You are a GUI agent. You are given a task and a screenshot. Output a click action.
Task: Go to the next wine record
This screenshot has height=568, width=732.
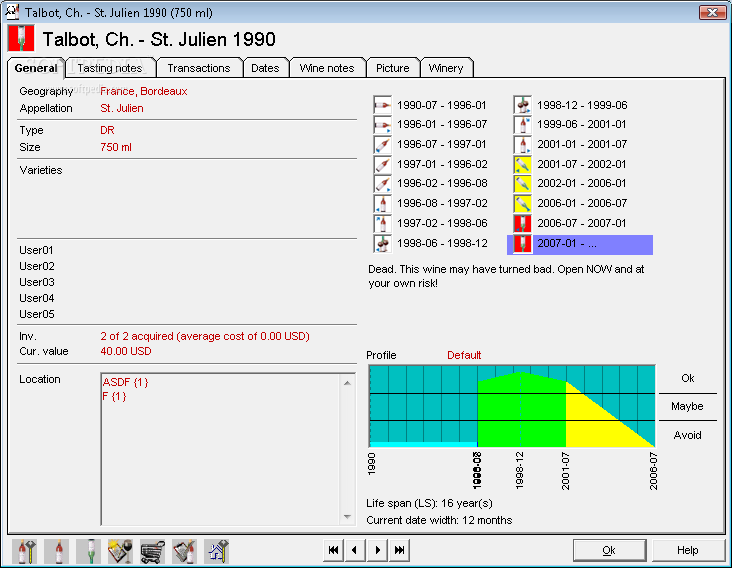[377, 550]
